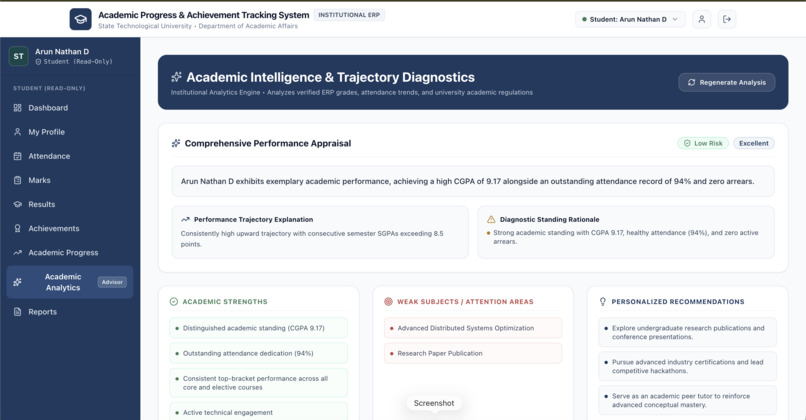The width and height of the screenshot is (806, 420).
Task: Click the CGPA 9.17 summary statement
Action: click(473, 181)
